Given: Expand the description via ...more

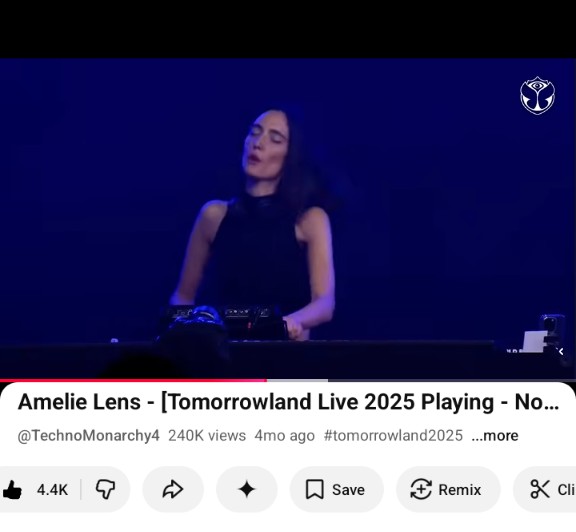Looking at the screenshot, I should pos(495,436).
